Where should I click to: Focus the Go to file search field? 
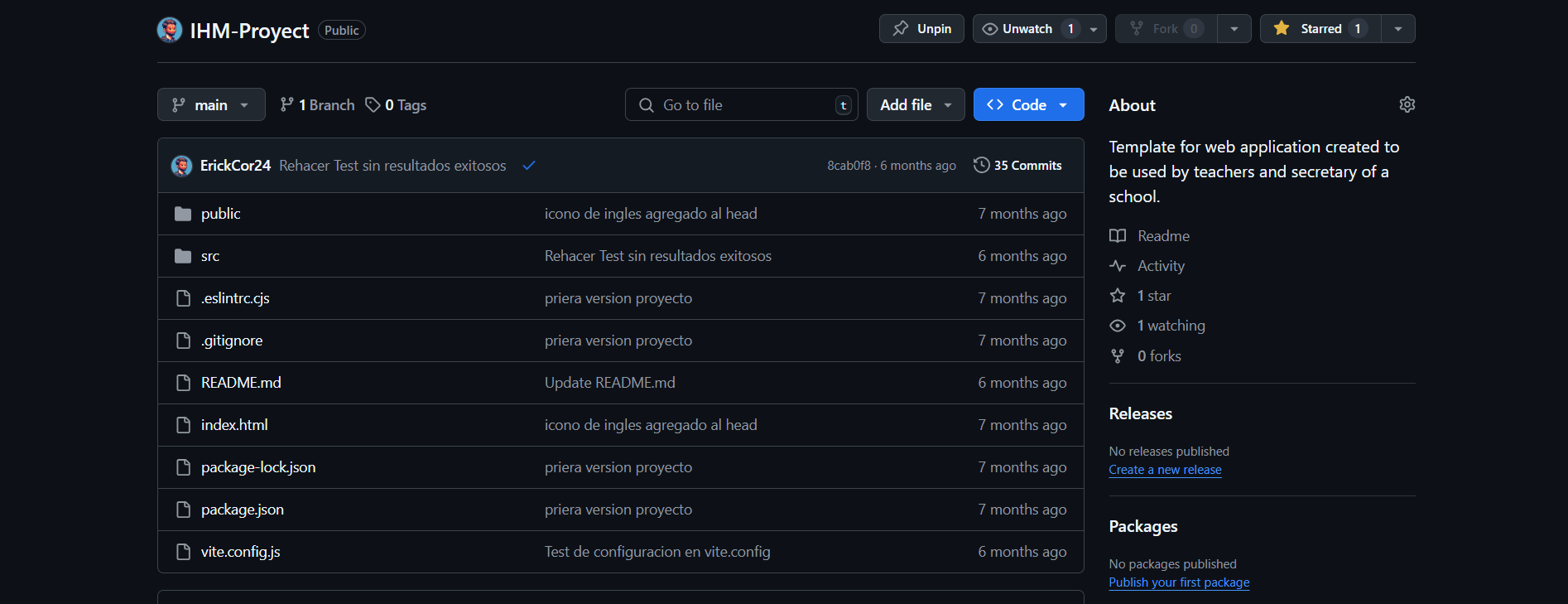[741, 104]
